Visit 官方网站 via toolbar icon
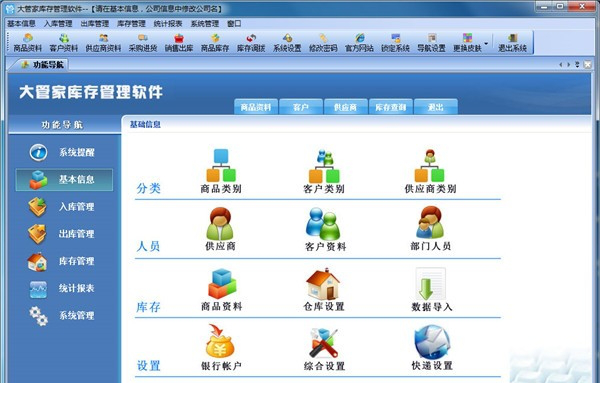 click(359, 42)
